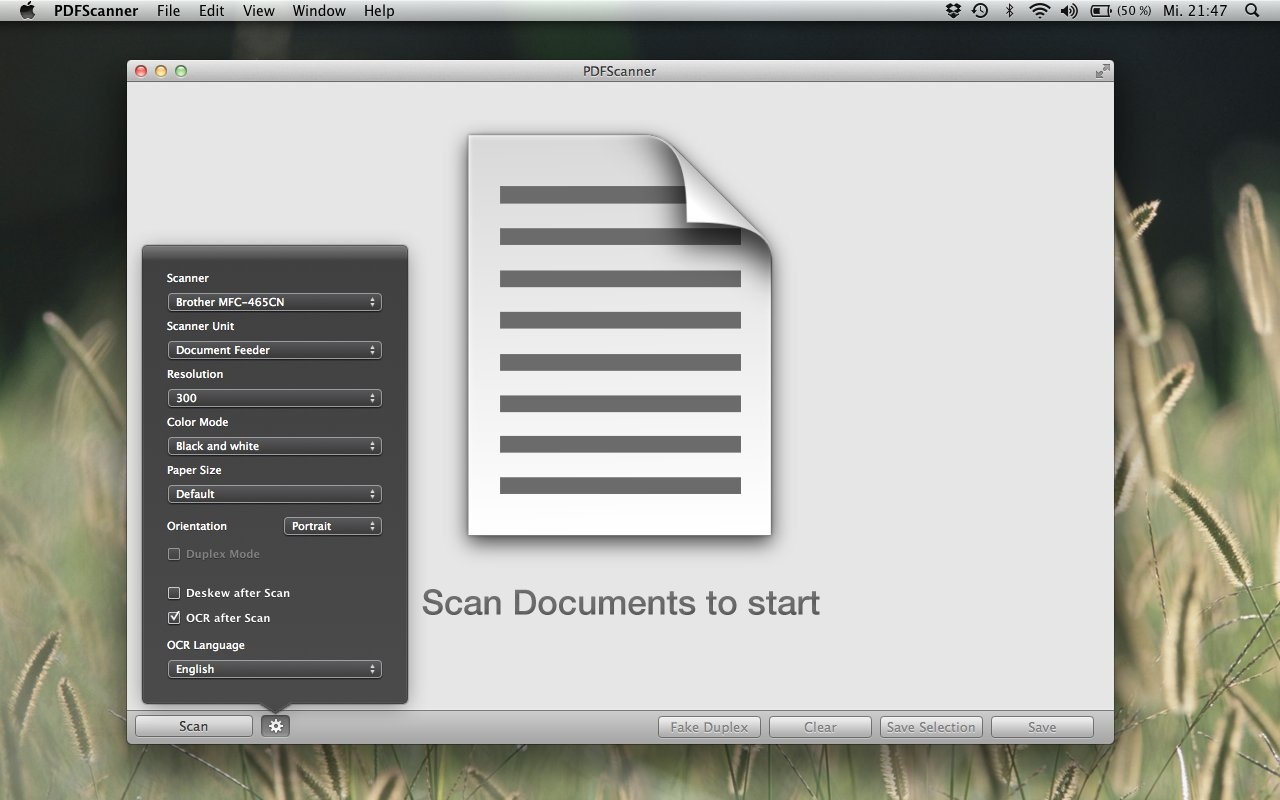Open Spotlight search magnifier icon
Image resolution: width=1280 pixels, height=800 pixels.
(1252, 11)
